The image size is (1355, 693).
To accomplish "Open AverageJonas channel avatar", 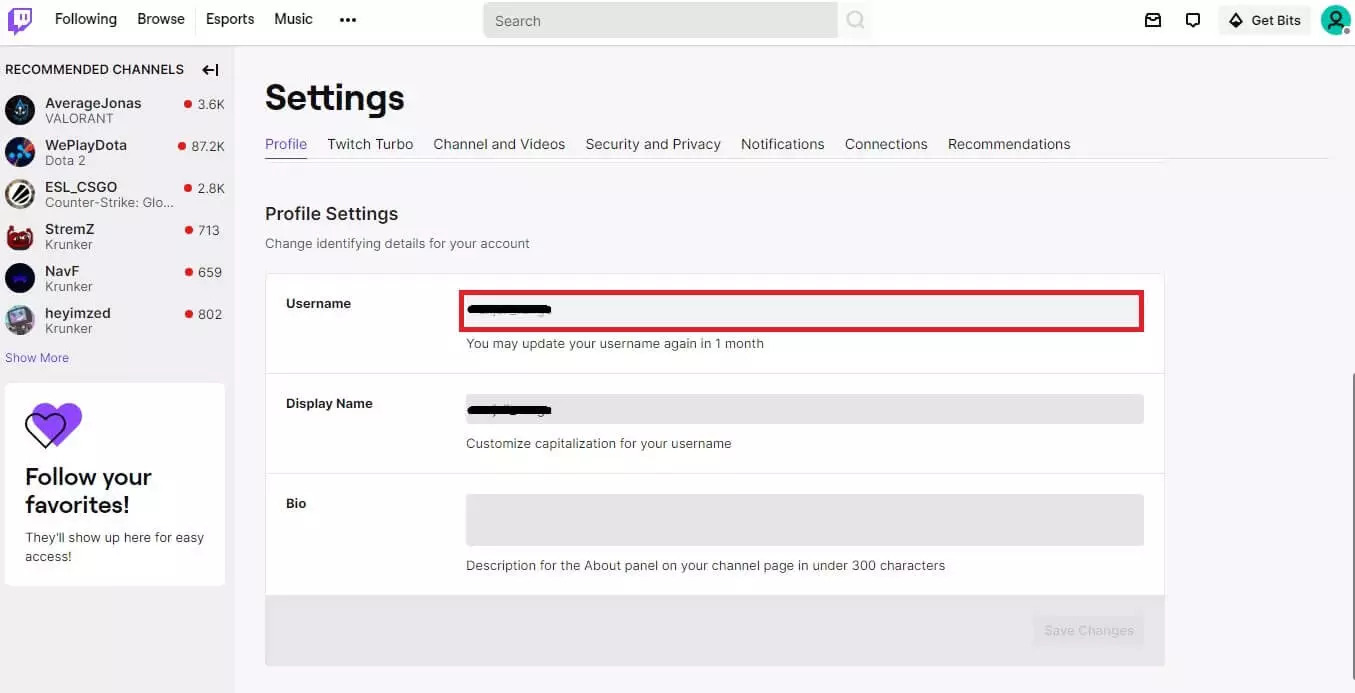I will click(x=20, y=110).
